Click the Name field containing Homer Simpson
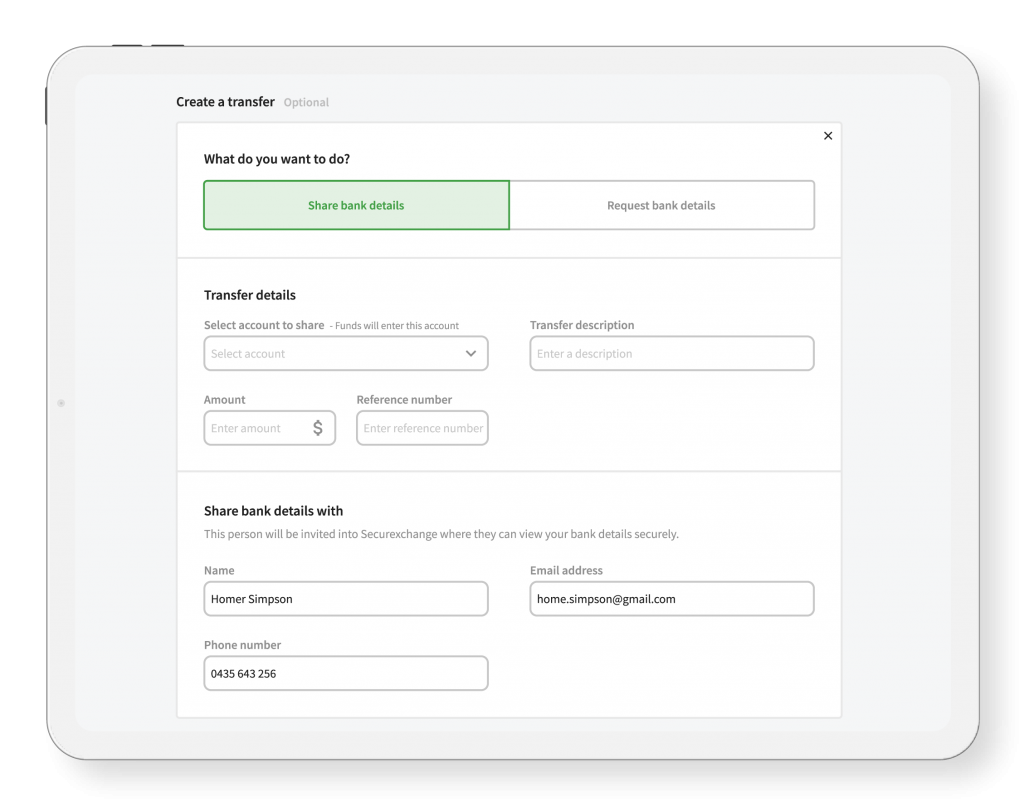1024x801 pixels. pyautogui.click(x=345, y=599)
